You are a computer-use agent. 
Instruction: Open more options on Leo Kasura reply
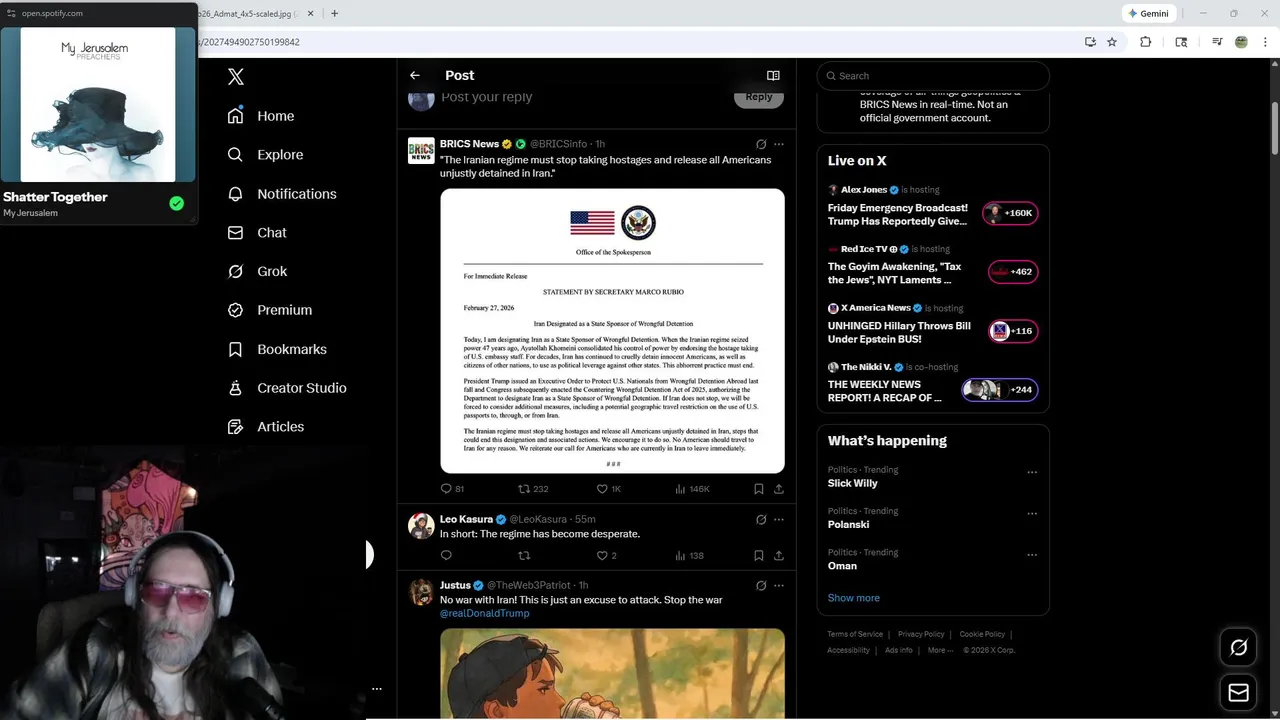tap(779, 520)
